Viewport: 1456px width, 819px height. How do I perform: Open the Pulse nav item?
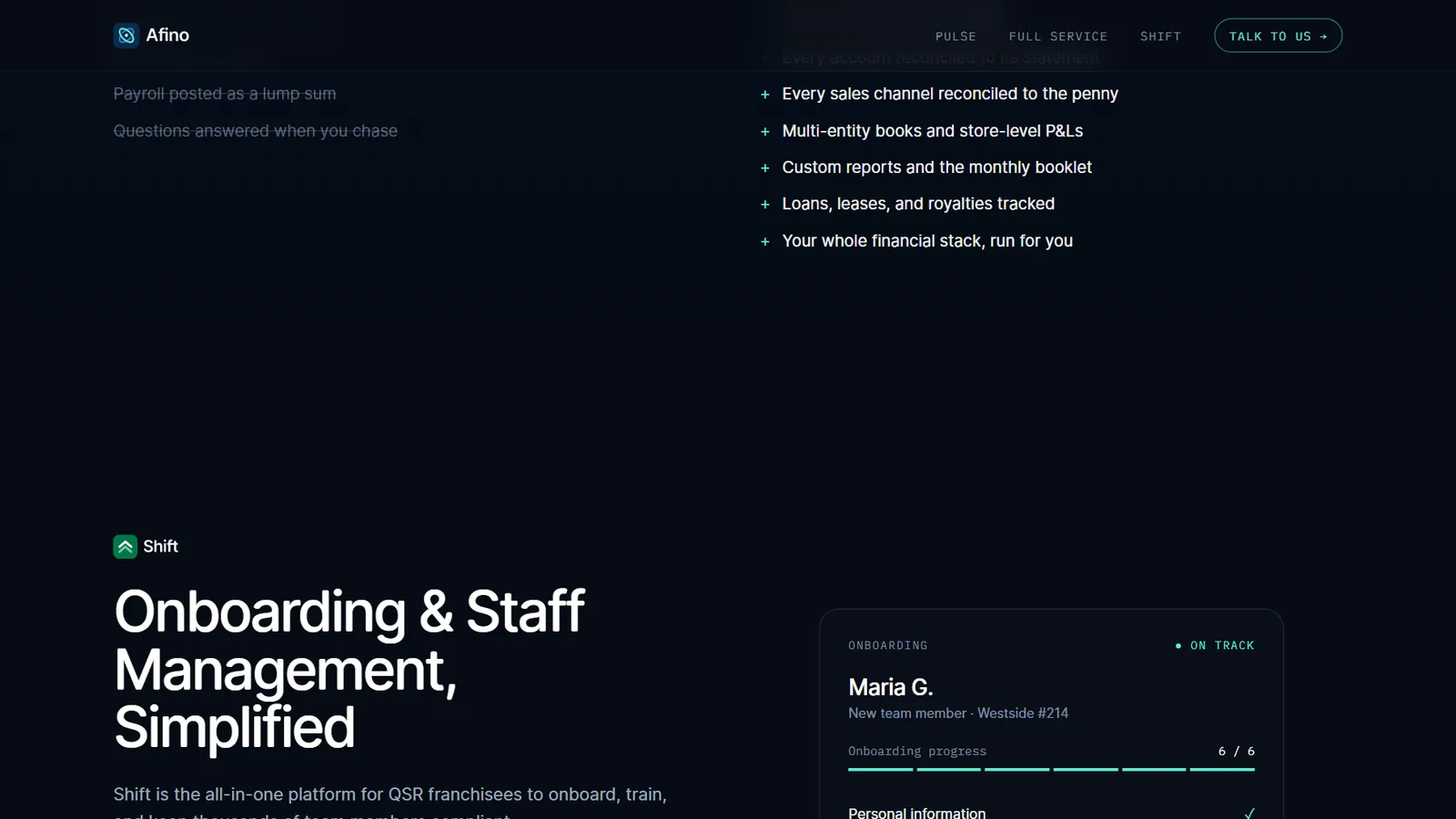coord(955,36)
